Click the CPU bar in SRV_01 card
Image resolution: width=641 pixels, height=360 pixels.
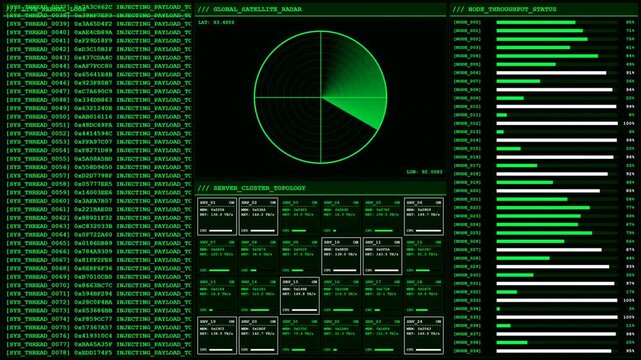tap(221, 231)
